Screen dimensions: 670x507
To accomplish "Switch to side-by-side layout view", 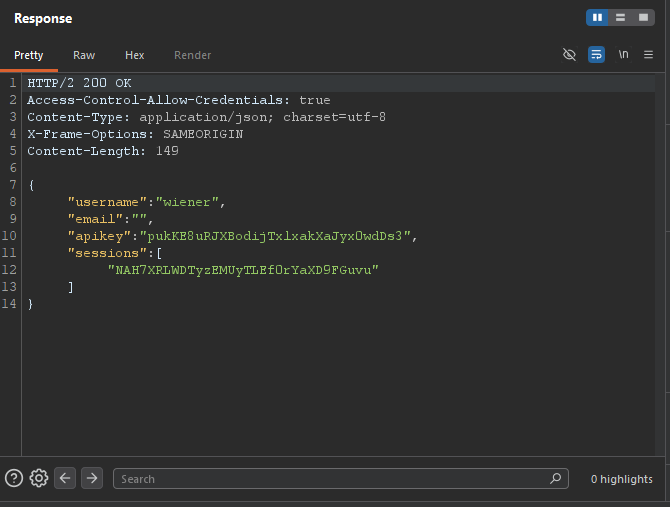I will coord(597,18).
